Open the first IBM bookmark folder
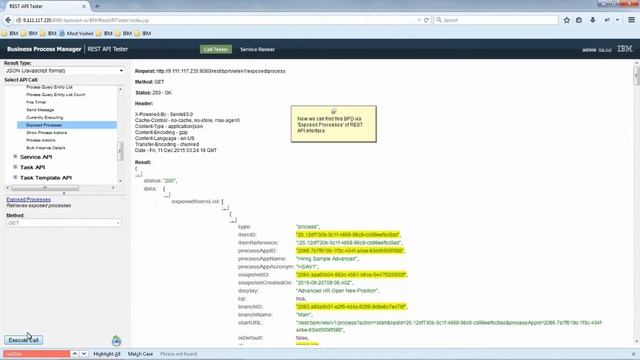Screen dimensions: 640x360 pos(10,33)
